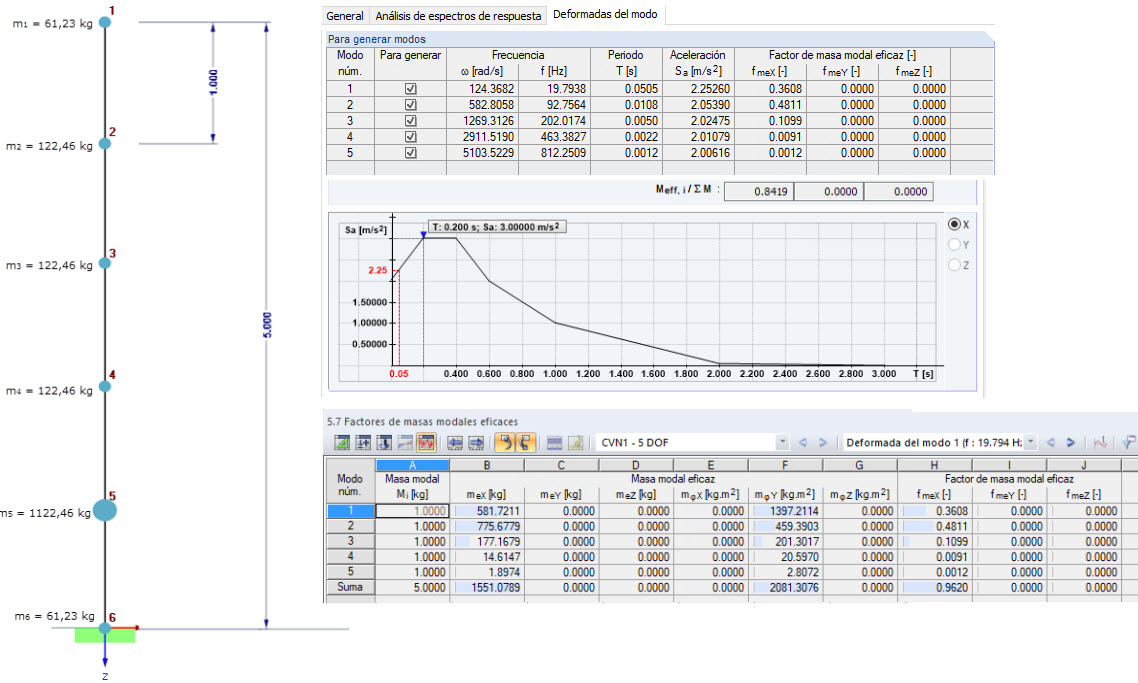
Task: Click the left-arrow table navigation icon
Action: (x=455, y=442)
